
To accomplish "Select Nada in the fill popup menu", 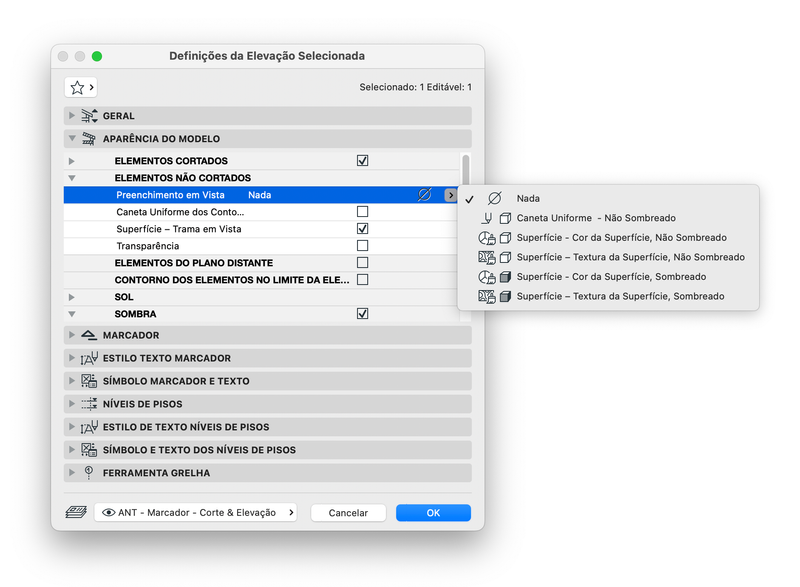I will (608, 198).
